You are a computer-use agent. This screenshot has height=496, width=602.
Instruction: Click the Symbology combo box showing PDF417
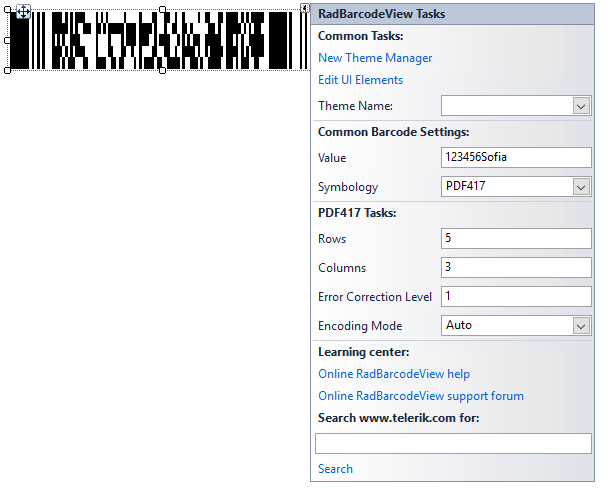pyautogui.click(x=516, y=187)
